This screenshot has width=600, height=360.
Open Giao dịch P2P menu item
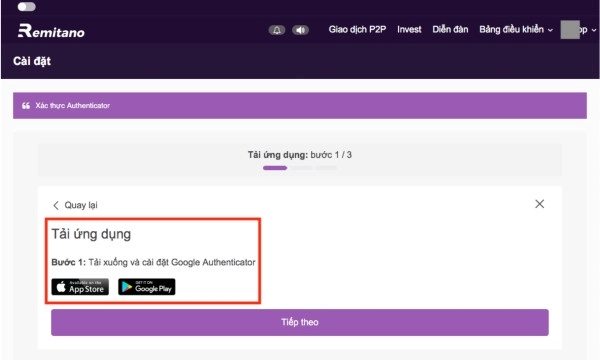tap(357, 29)
